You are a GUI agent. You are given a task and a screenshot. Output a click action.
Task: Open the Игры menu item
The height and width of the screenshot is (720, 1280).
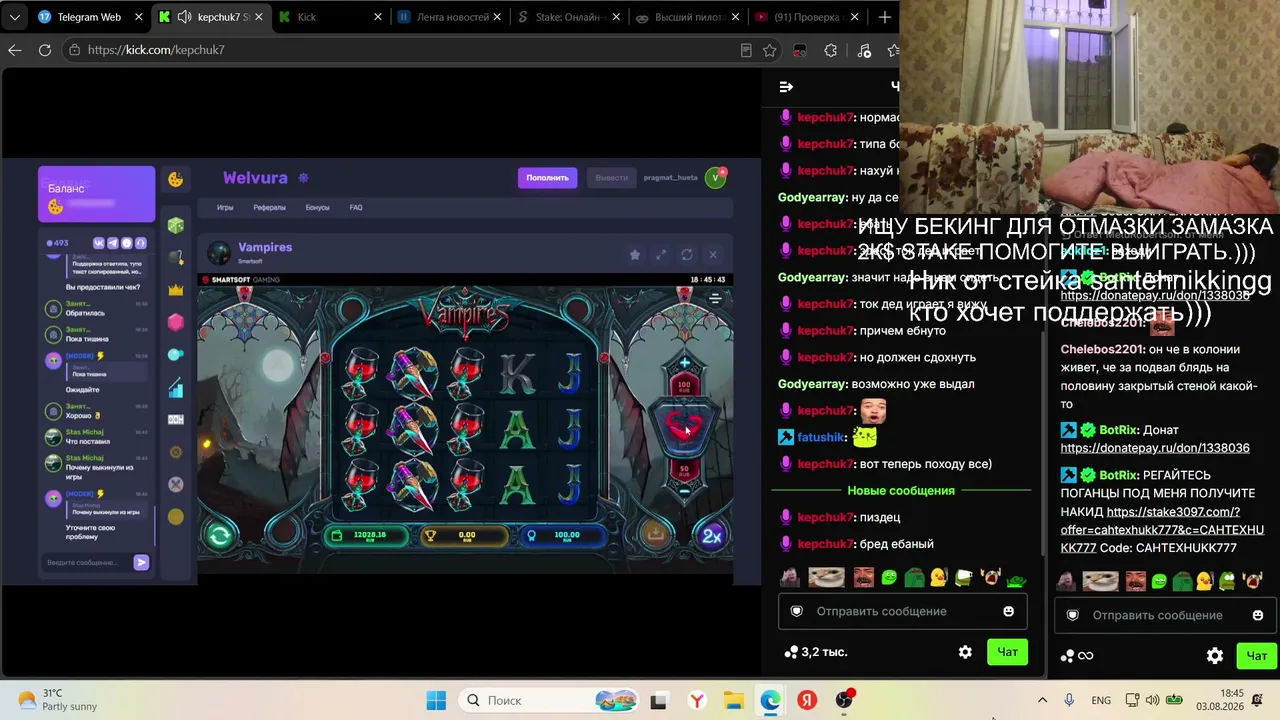pos(225,208)
